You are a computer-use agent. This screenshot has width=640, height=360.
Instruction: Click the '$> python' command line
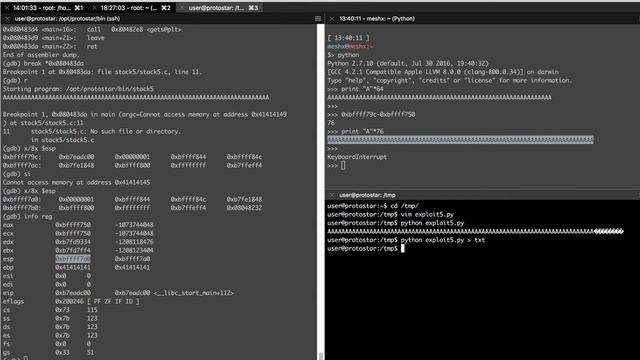(x=343, y=55)
